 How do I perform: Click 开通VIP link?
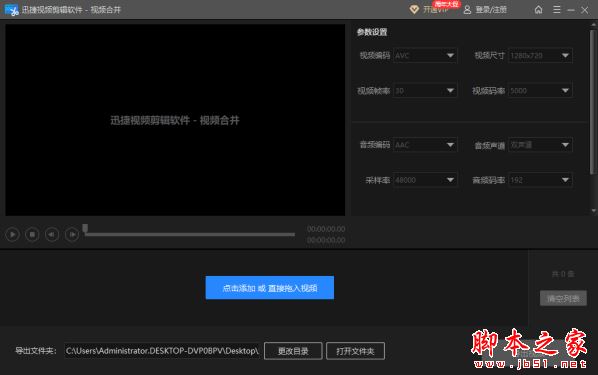tap(436, 10)
